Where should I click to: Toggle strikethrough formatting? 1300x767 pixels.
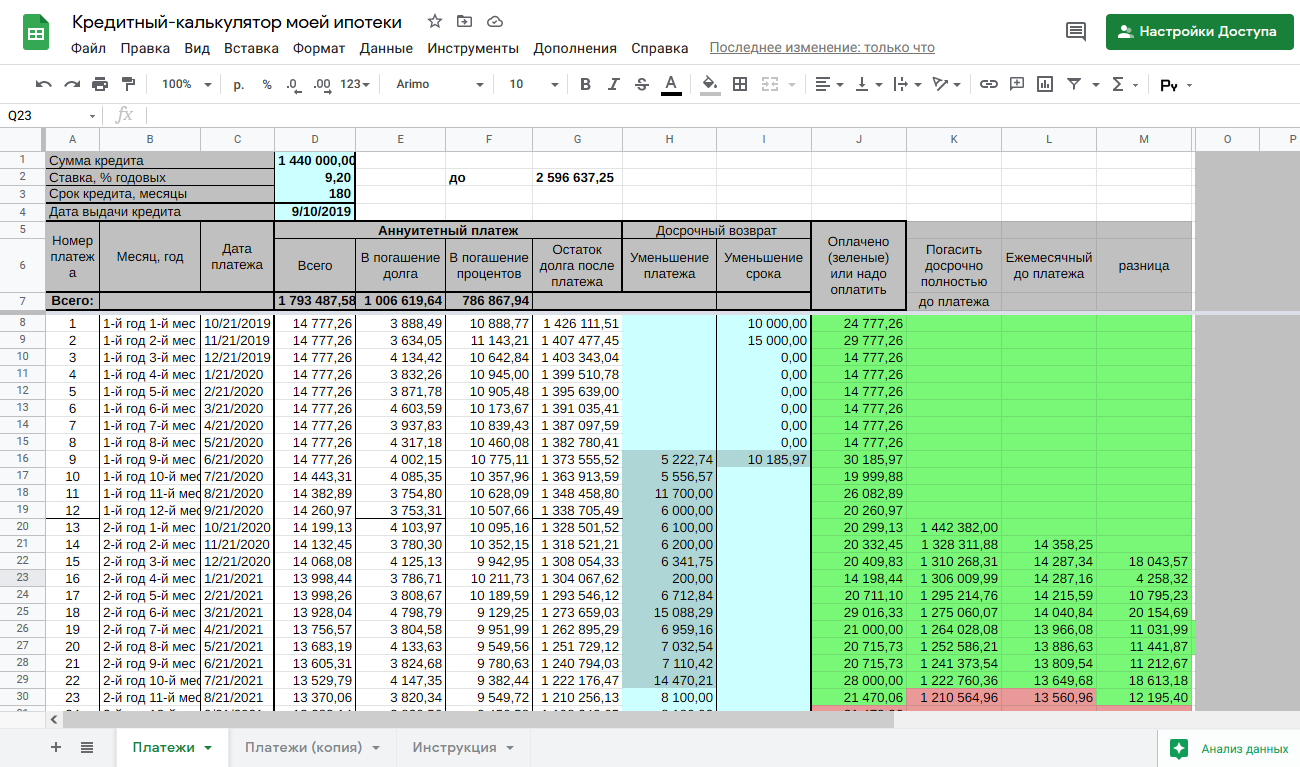(x=642, y=84)
